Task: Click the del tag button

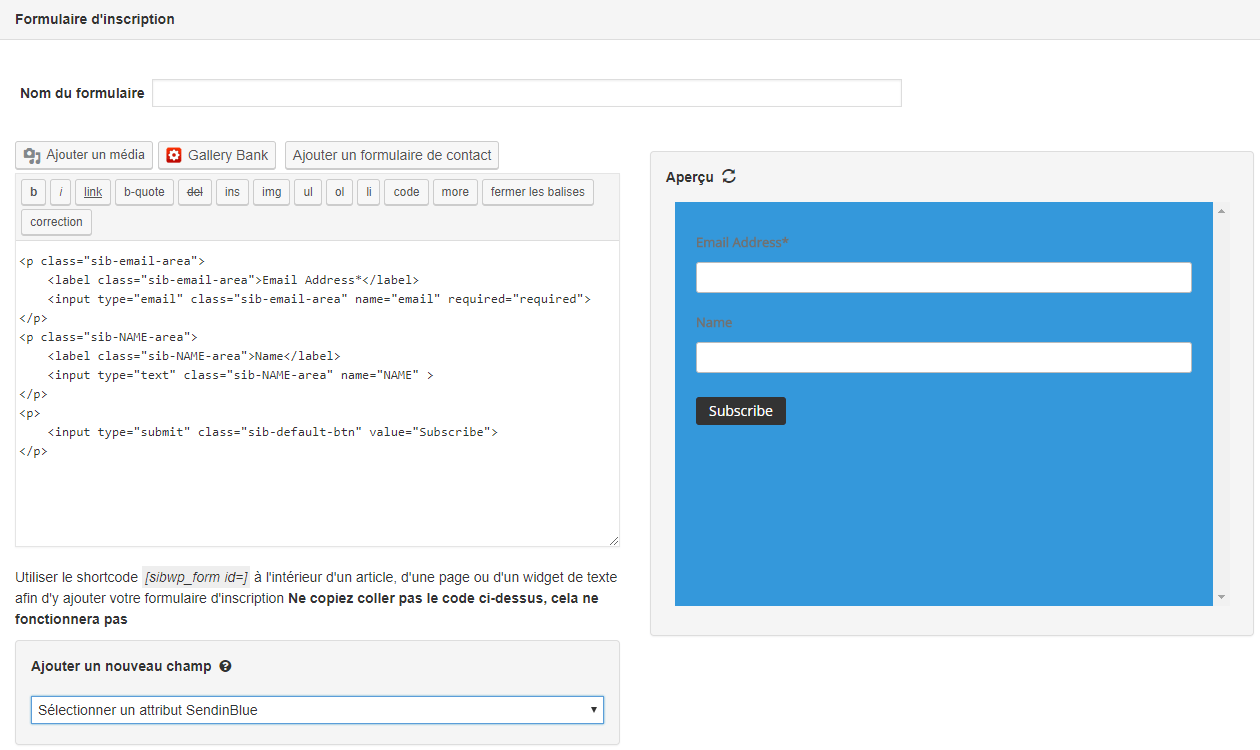Action: click(195, 192)
